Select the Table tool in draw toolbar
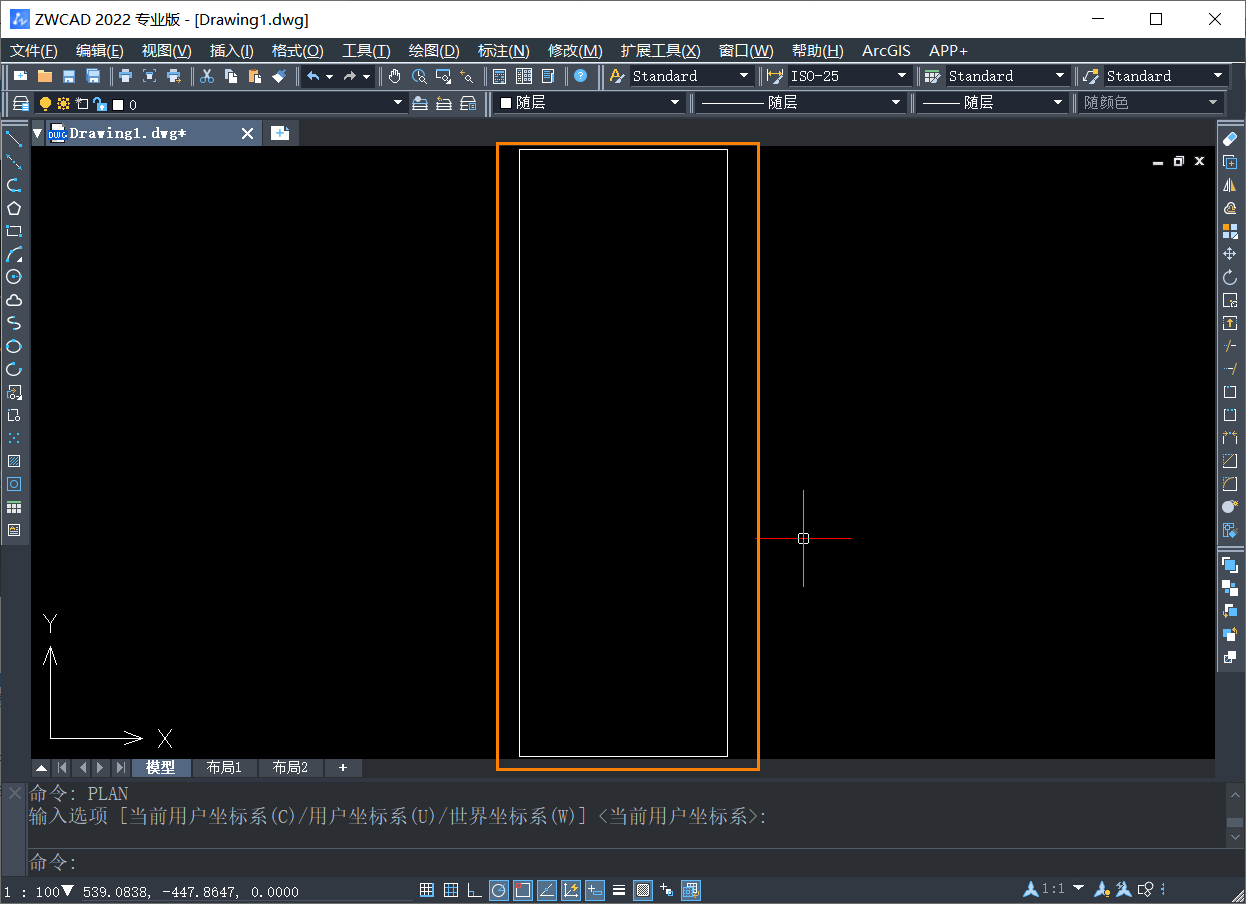Viewport: 1246px width, 904px height. tap(14, 507)
